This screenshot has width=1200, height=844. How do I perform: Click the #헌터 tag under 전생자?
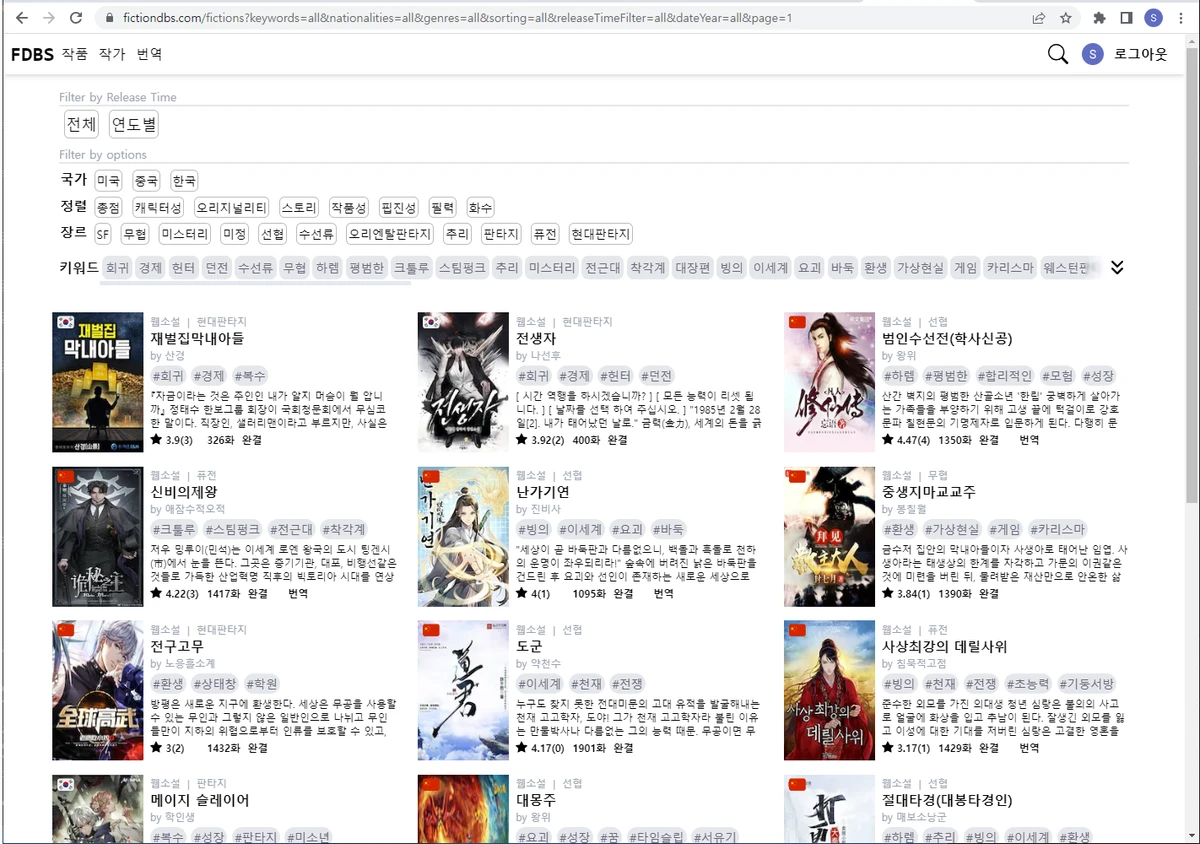click(x=616, y=376)
